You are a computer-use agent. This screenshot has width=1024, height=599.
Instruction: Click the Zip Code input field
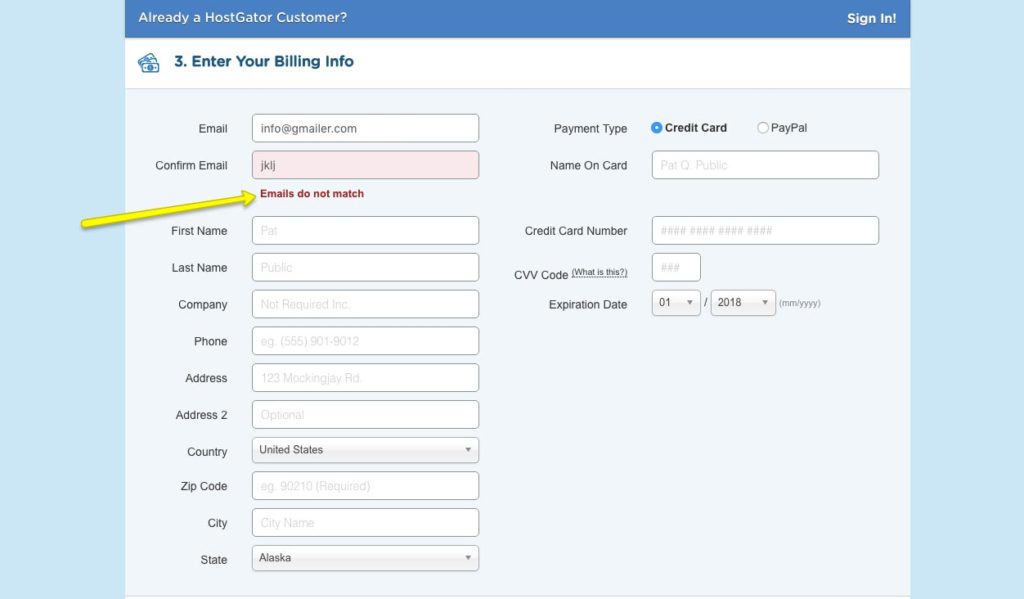pyautogui.click(x=365, y=486)
